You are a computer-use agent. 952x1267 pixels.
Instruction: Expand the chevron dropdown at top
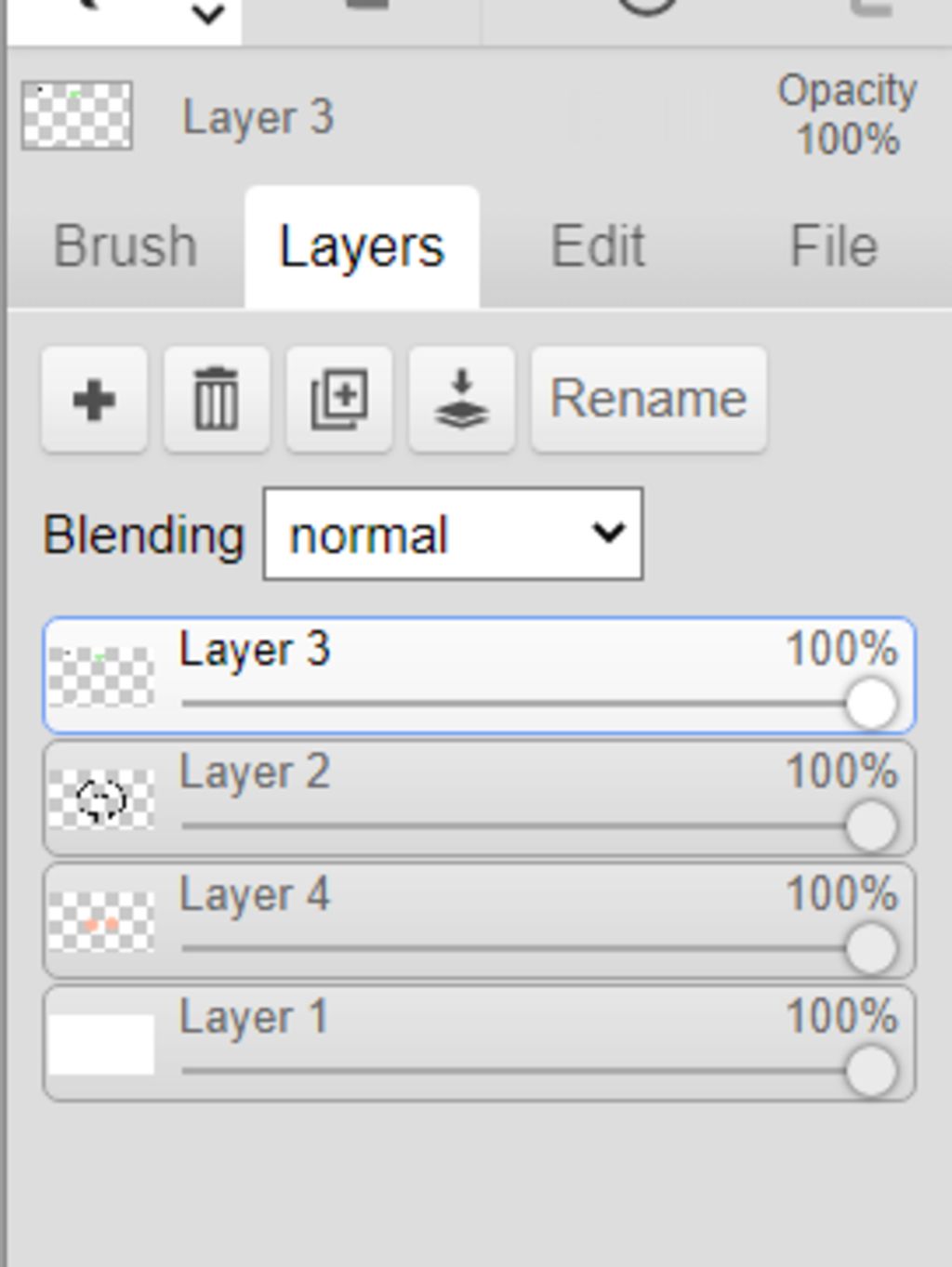tap(207, 15)
